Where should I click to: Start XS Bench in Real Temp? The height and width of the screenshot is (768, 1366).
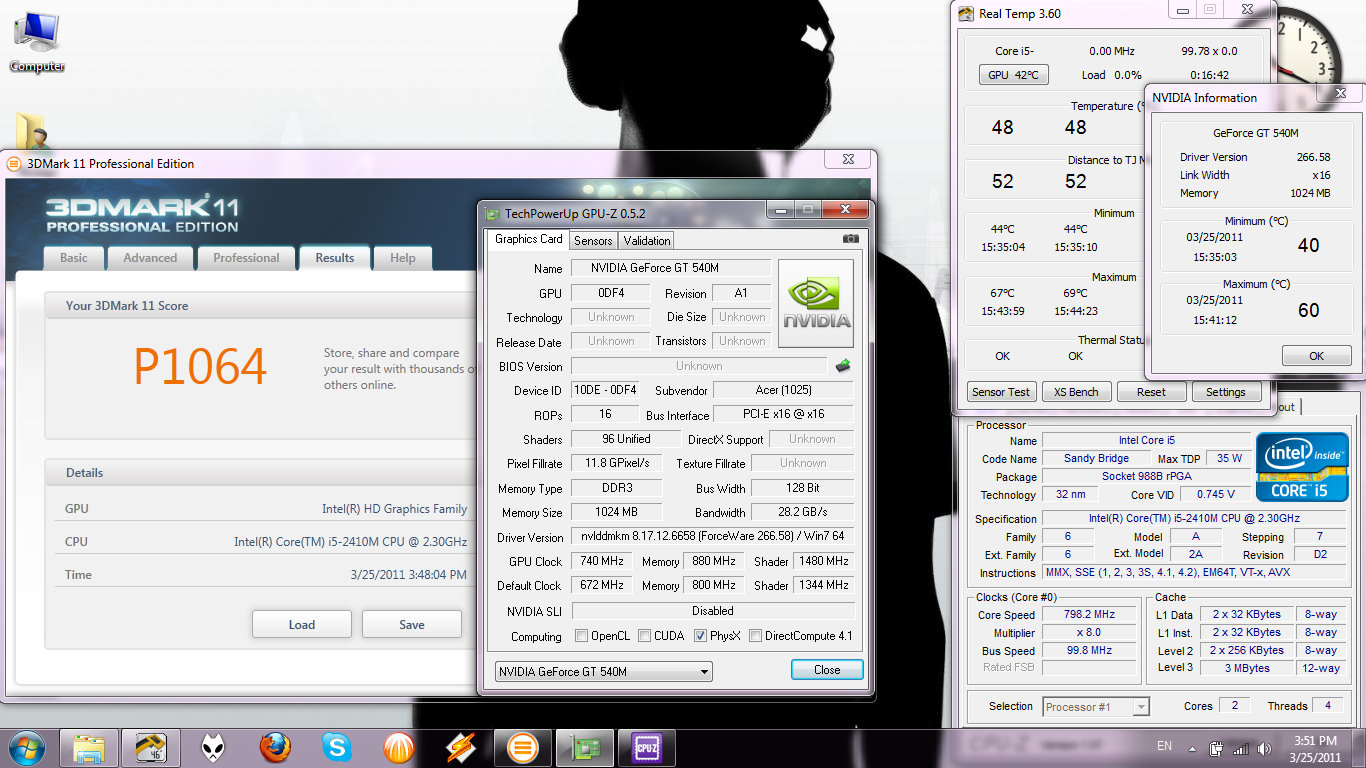[x=1077, y=392]
